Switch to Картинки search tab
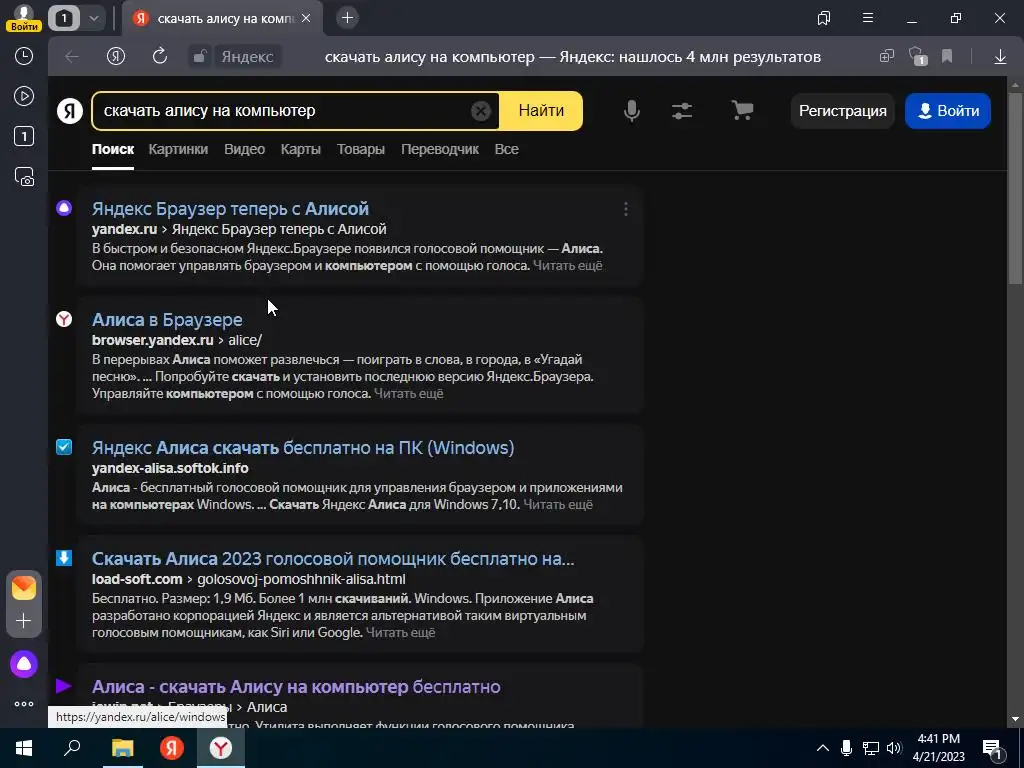This screenshot has width=1024, height=768. 178,149
